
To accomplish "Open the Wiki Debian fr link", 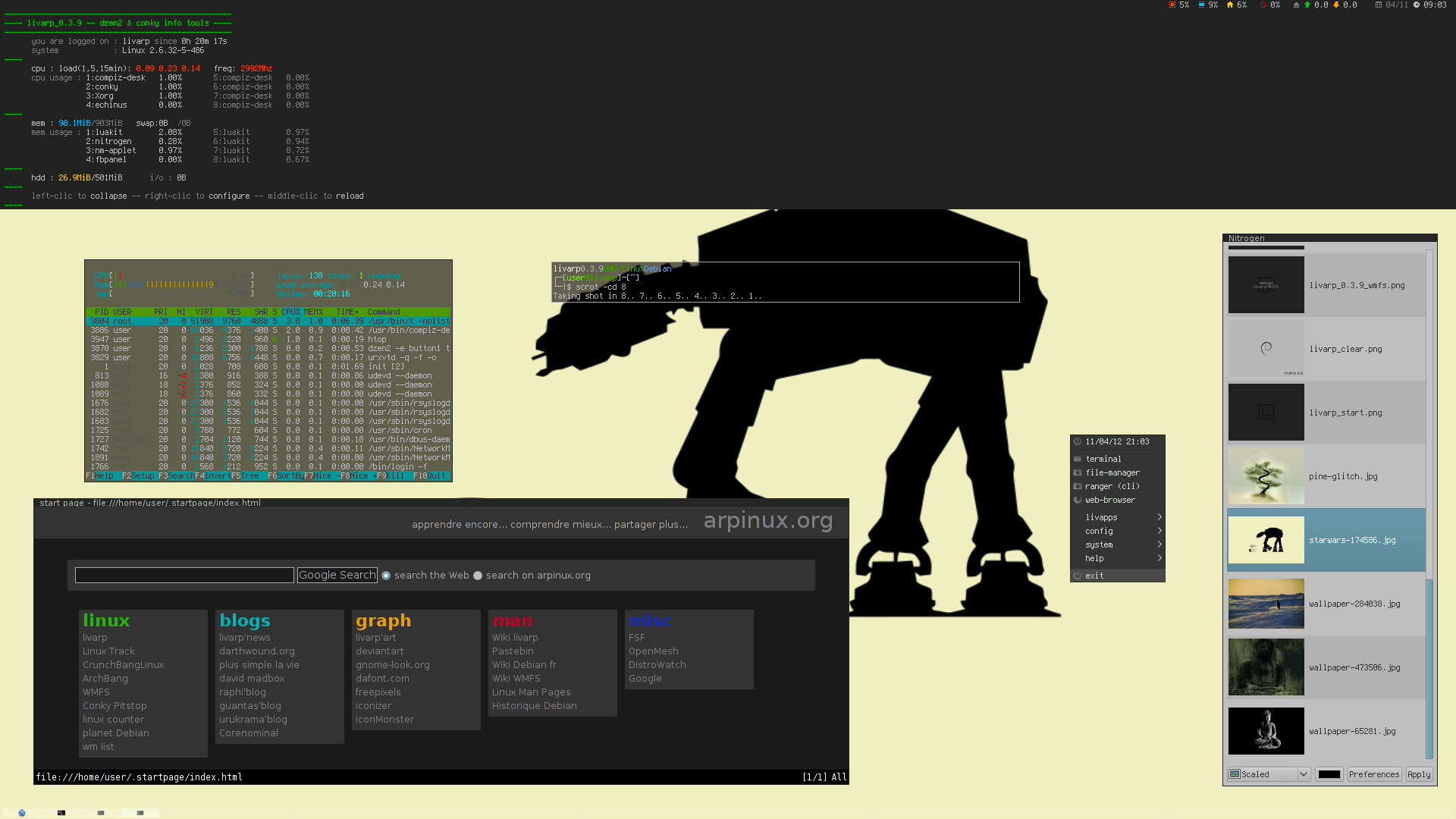I will click(x=524, y=665).
